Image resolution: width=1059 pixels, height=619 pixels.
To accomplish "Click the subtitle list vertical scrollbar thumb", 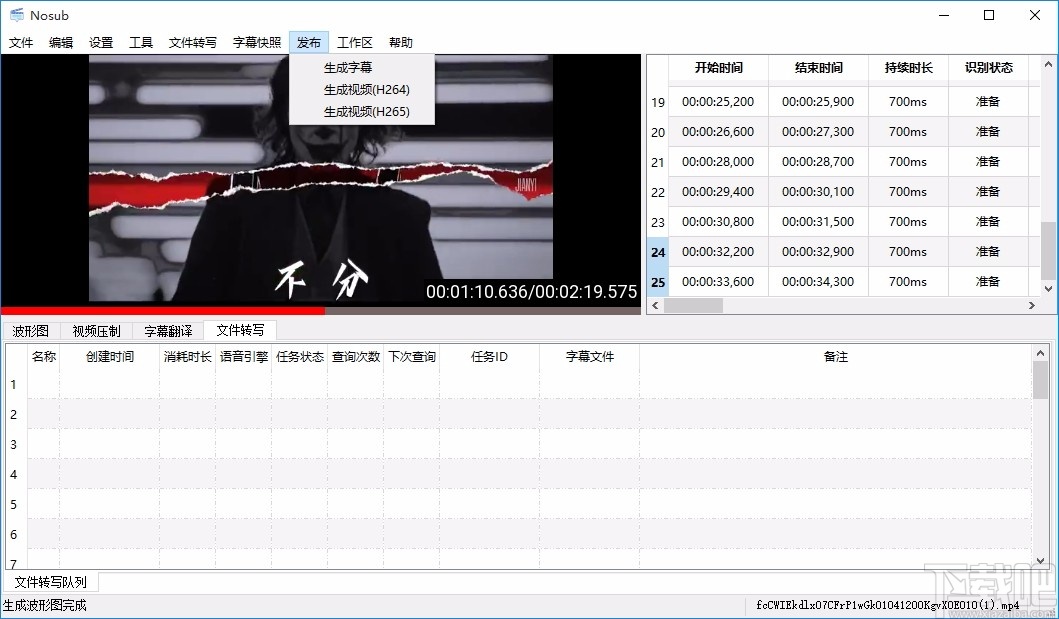I will (1048, 250).
